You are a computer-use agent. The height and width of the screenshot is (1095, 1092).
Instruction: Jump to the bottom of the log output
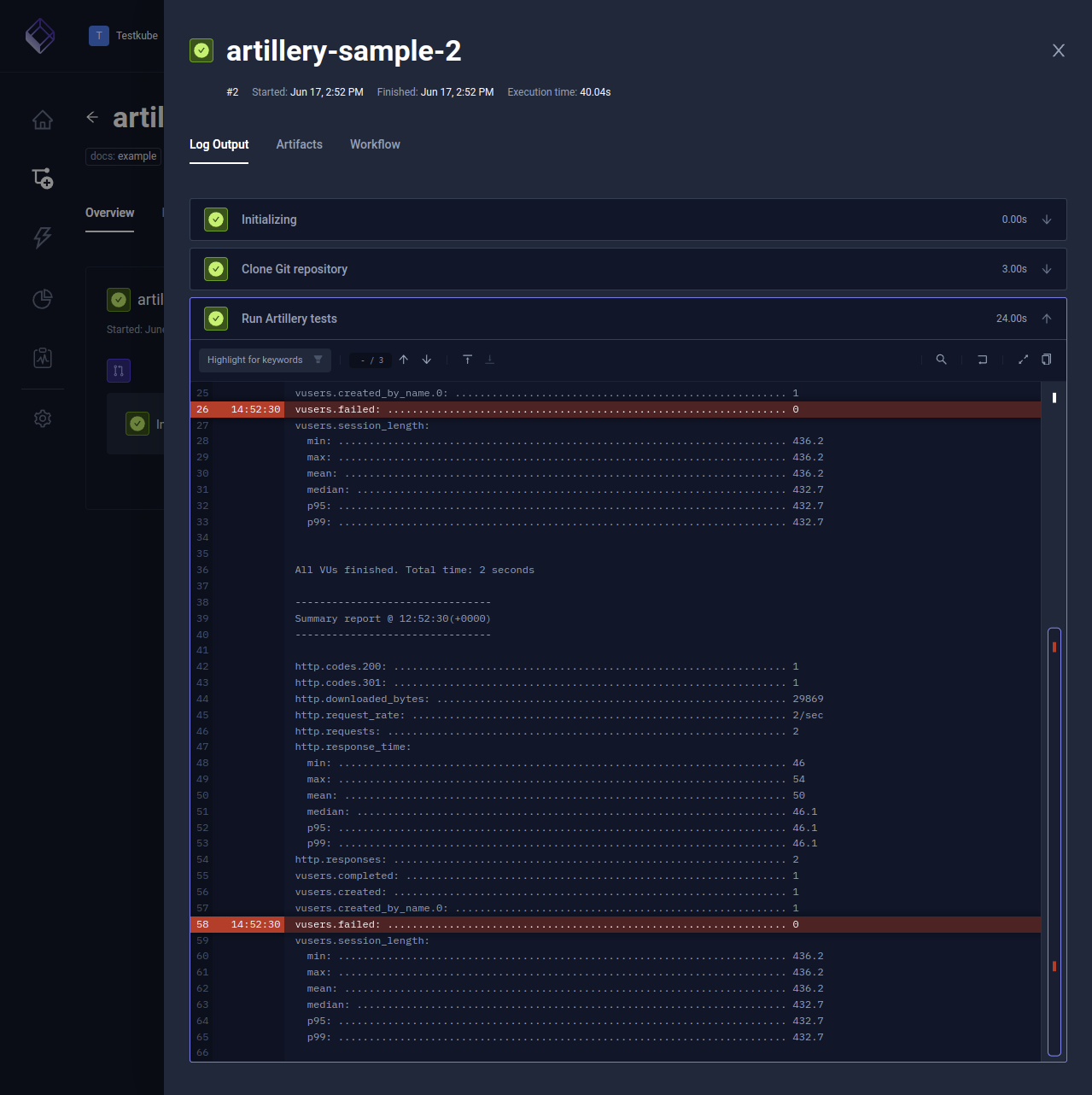489,360
